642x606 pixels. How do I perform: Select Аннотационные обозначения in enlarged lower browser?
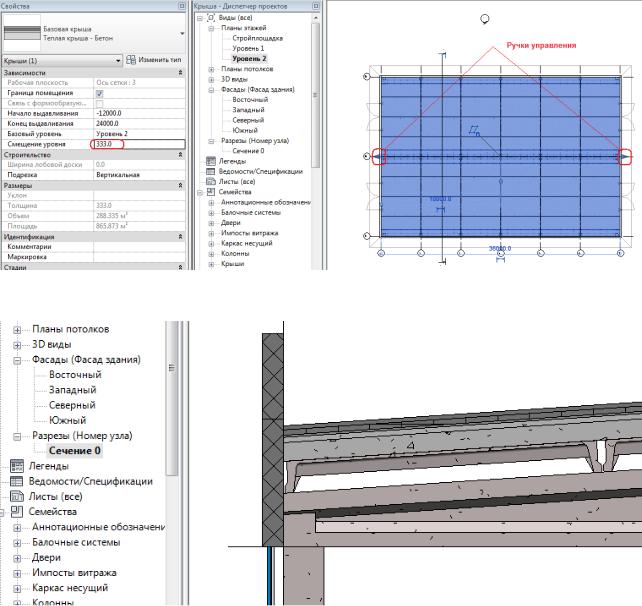(98, 527)
